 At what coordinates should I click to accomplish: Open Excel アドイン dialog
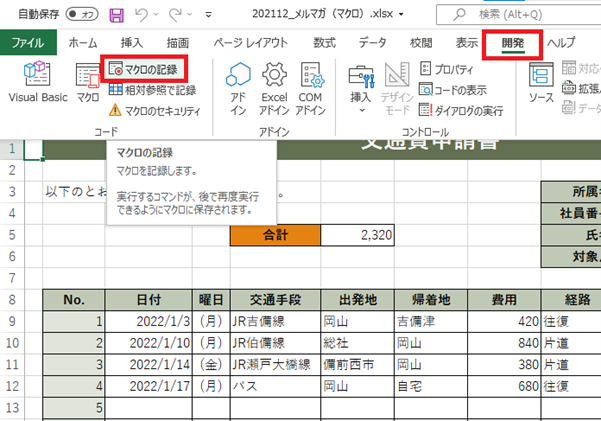(x=274, y=89)
